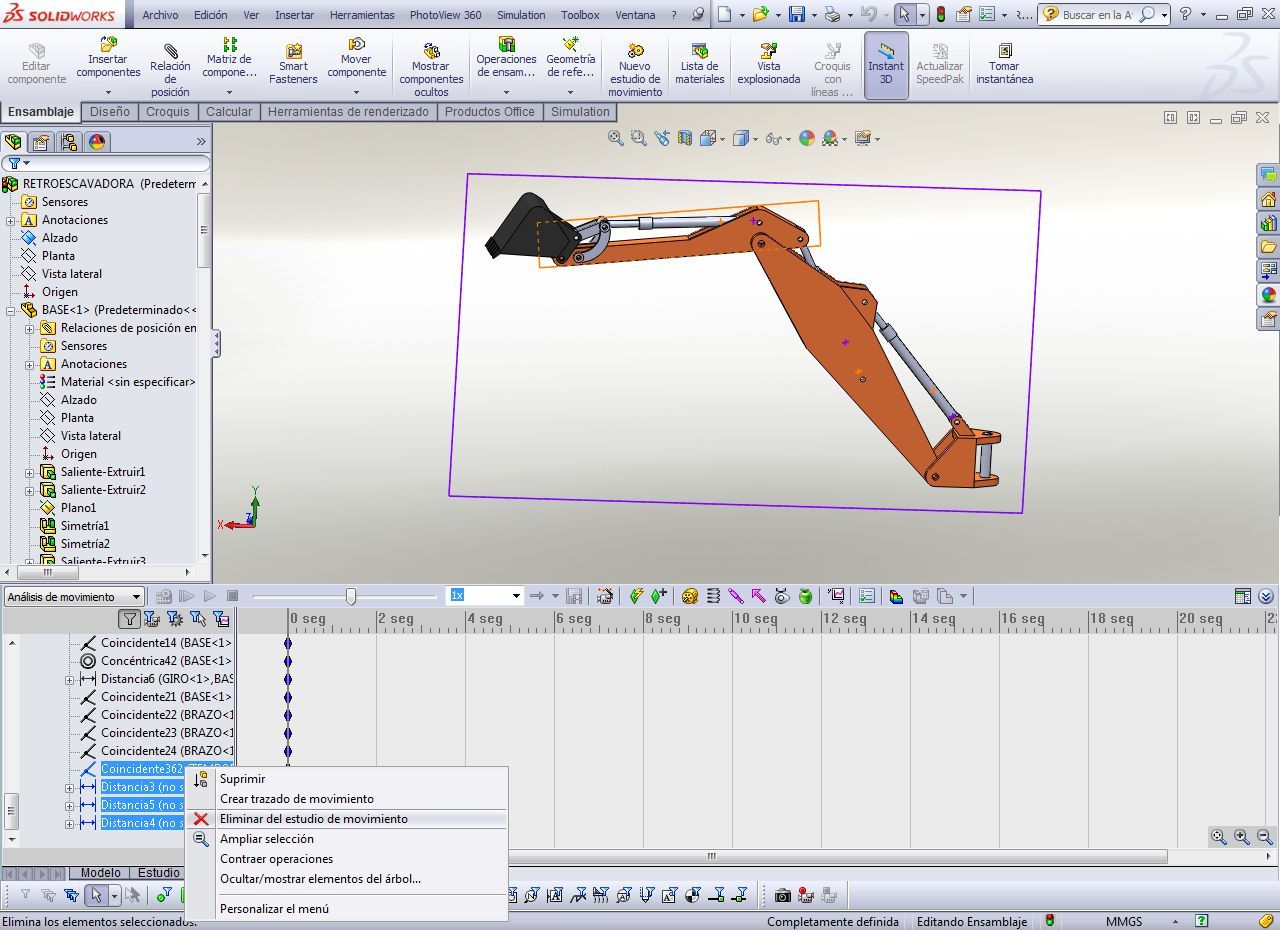Expand Saliente-Extruir1 feature
Viewport: 1280px width, 930px height.
point(30,472)
